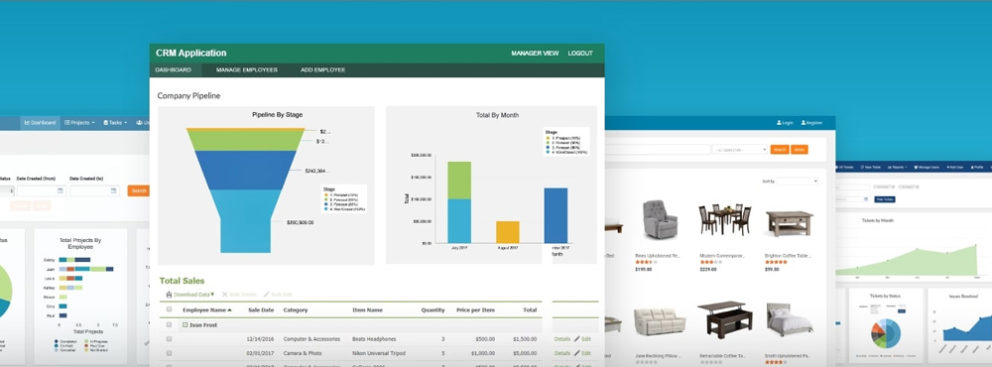Image resolution: width=992 pixels, height=367 pixels.
Task: Click the pencil icon in the Nikon Universal Tripod row
Action: 577,353
